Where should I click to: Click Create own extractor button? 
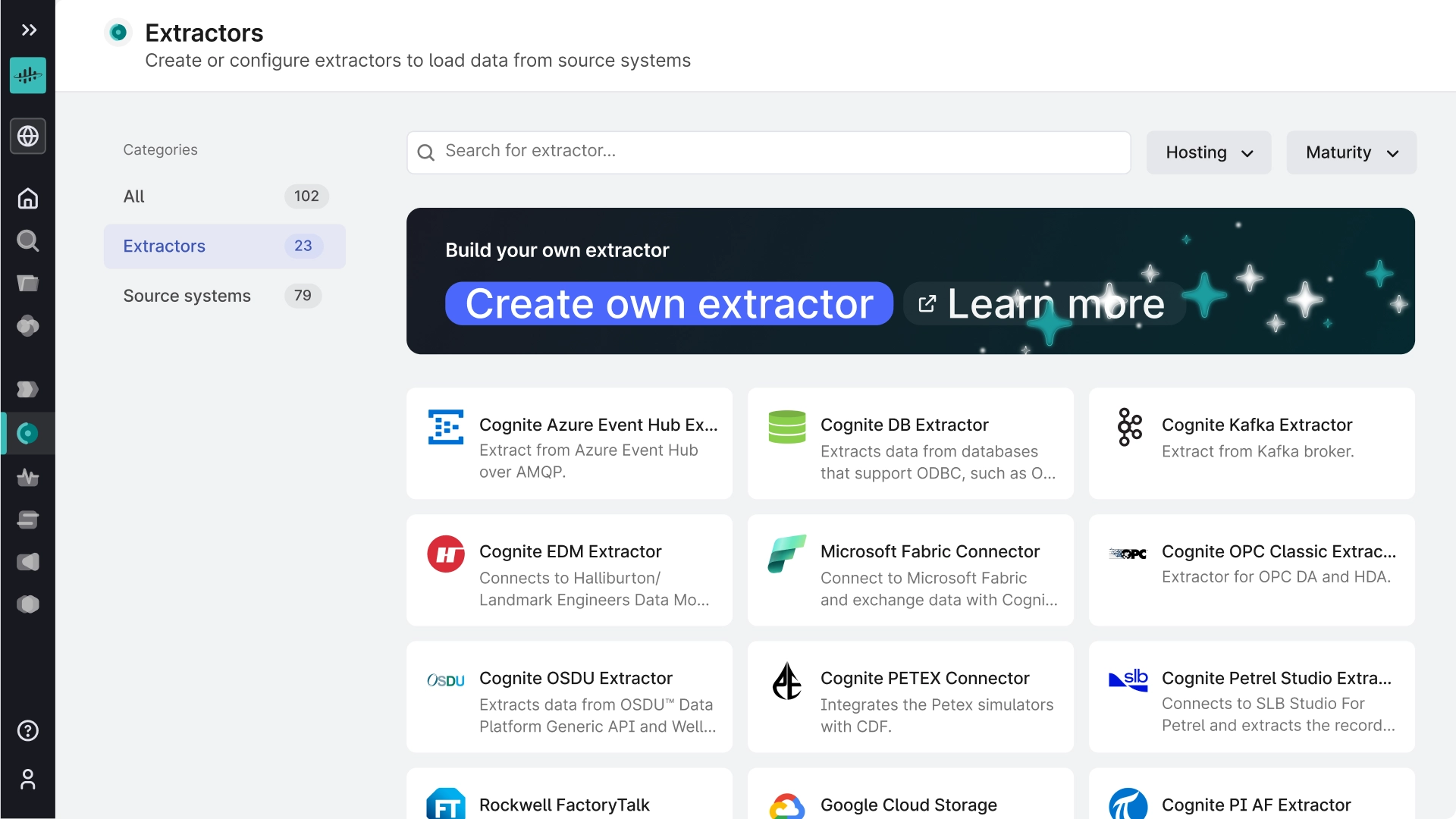tap(669, 303)
